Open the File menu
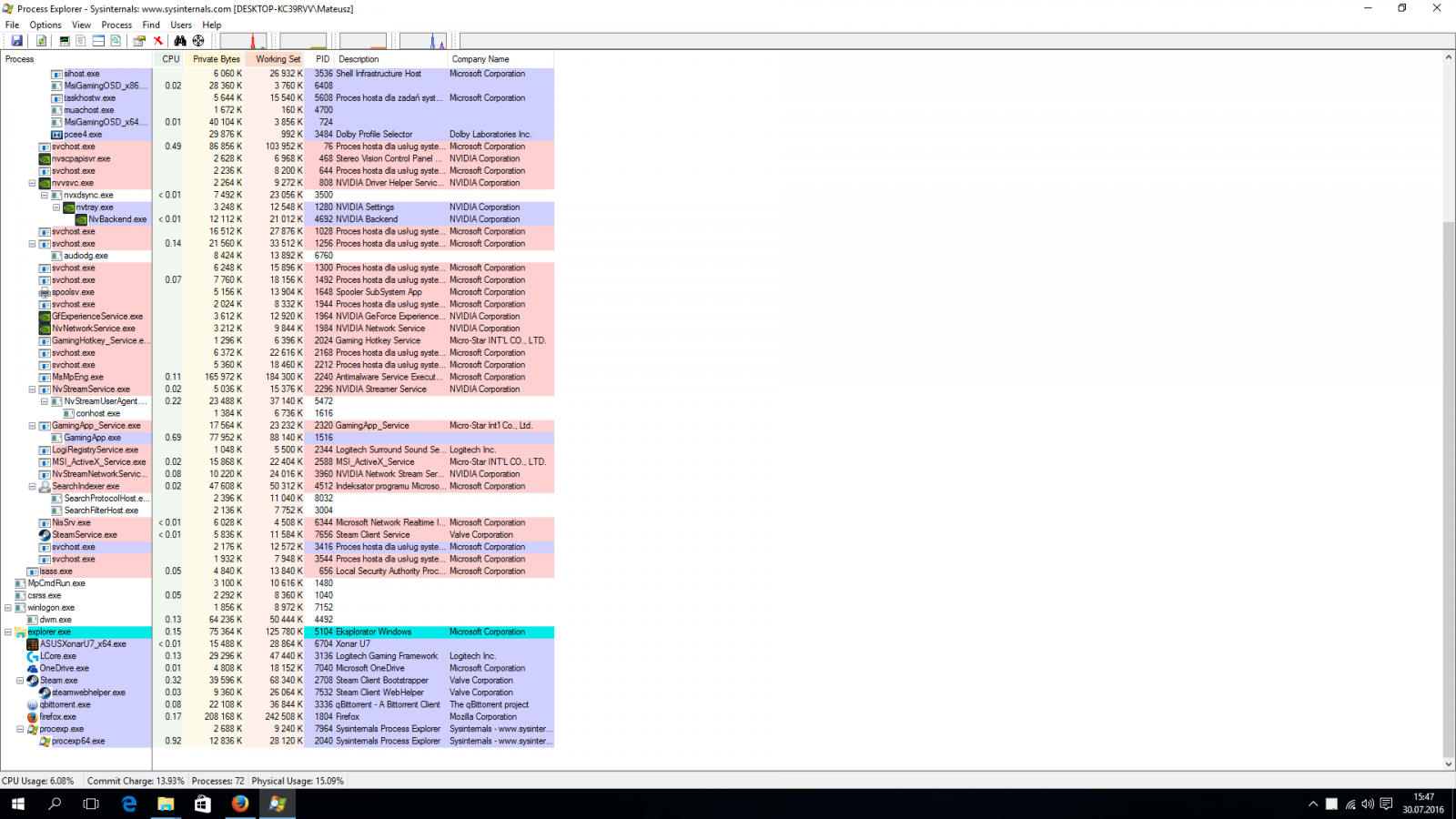This screenshot has width=1456, height=819. tap(12, 25)
